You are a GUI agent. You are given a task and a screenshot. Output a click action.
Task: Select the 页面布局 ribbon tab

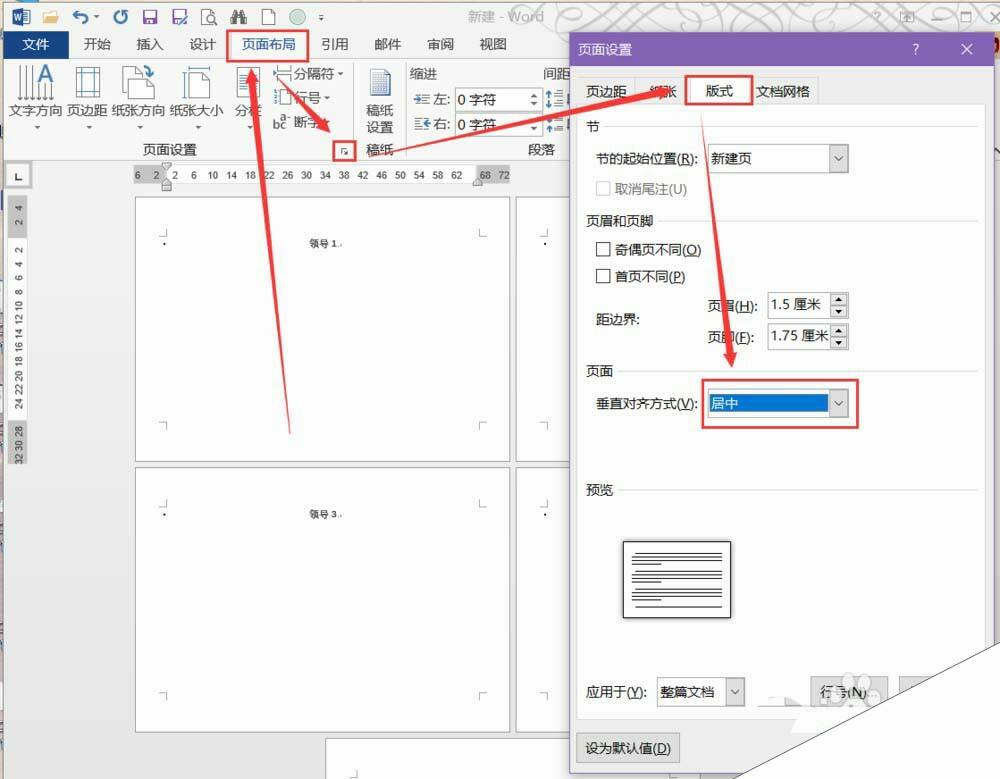[268, 44]
